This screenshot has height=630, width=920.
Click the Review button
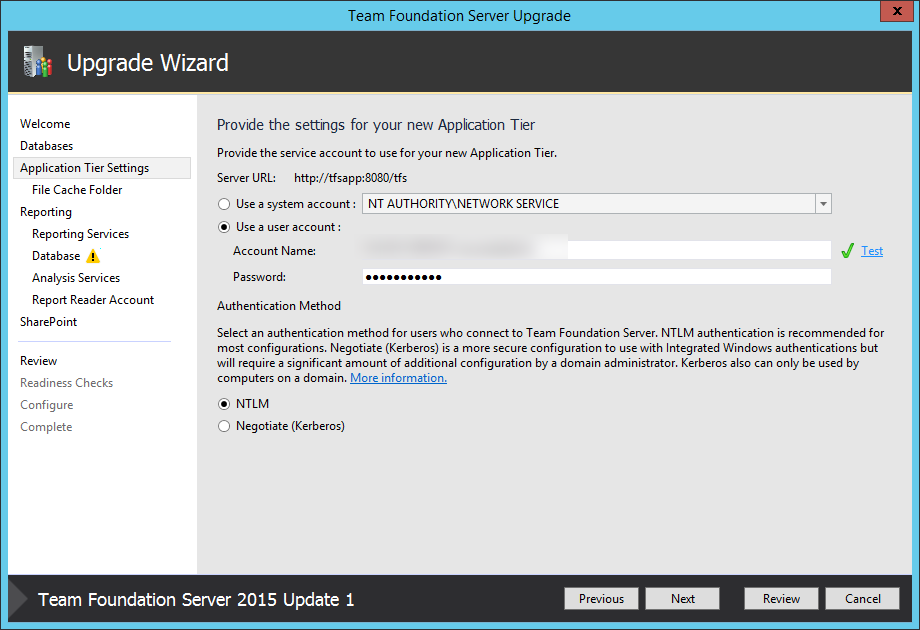click(781, 598)
